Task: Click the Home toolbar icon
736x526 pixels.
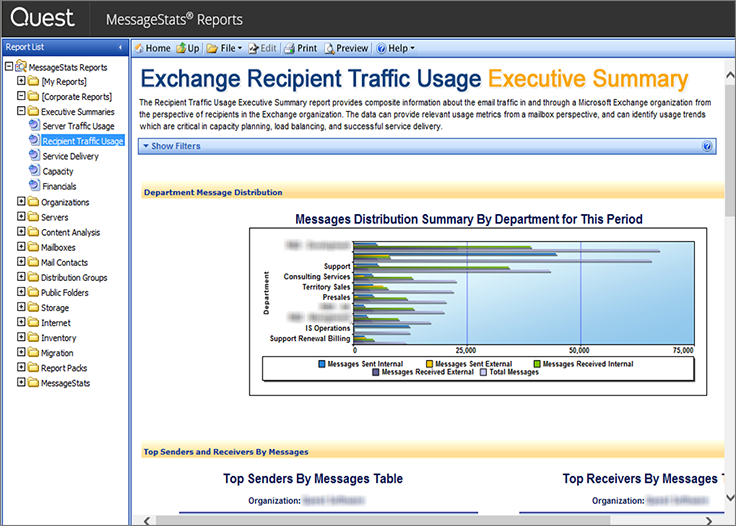Action: pos(139,48)
